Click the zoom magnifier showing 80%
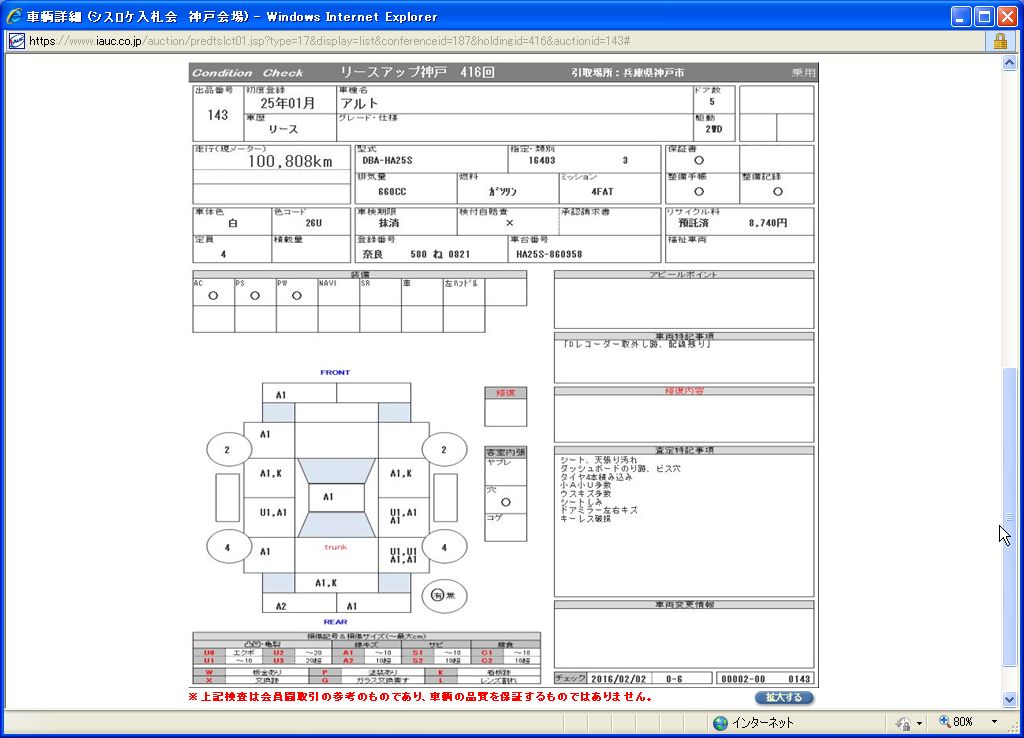Screen dimensions: 1024x738 point(944,722)
